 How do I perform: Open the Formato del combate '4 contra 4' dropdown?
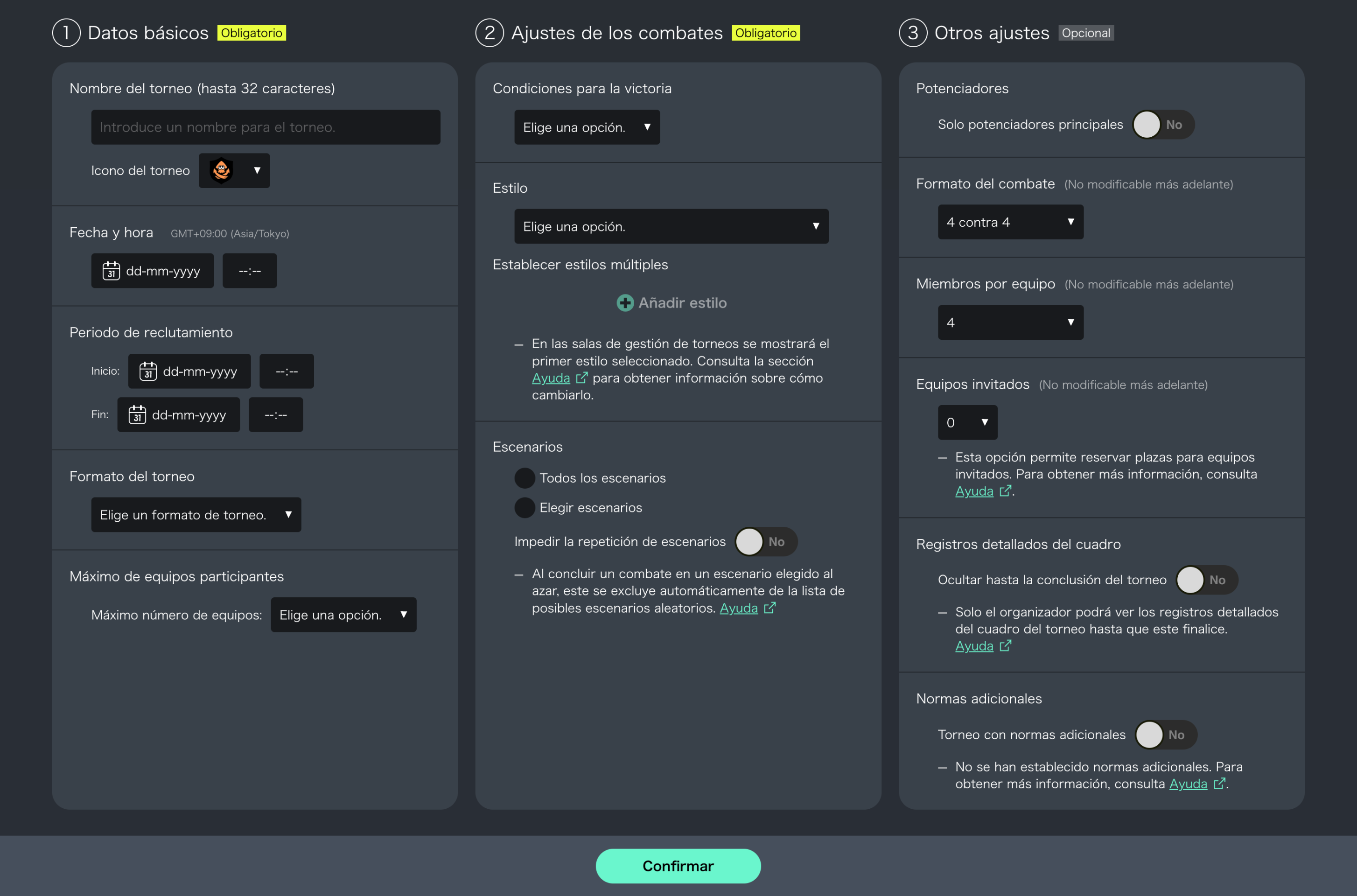tap(1011, 222)
